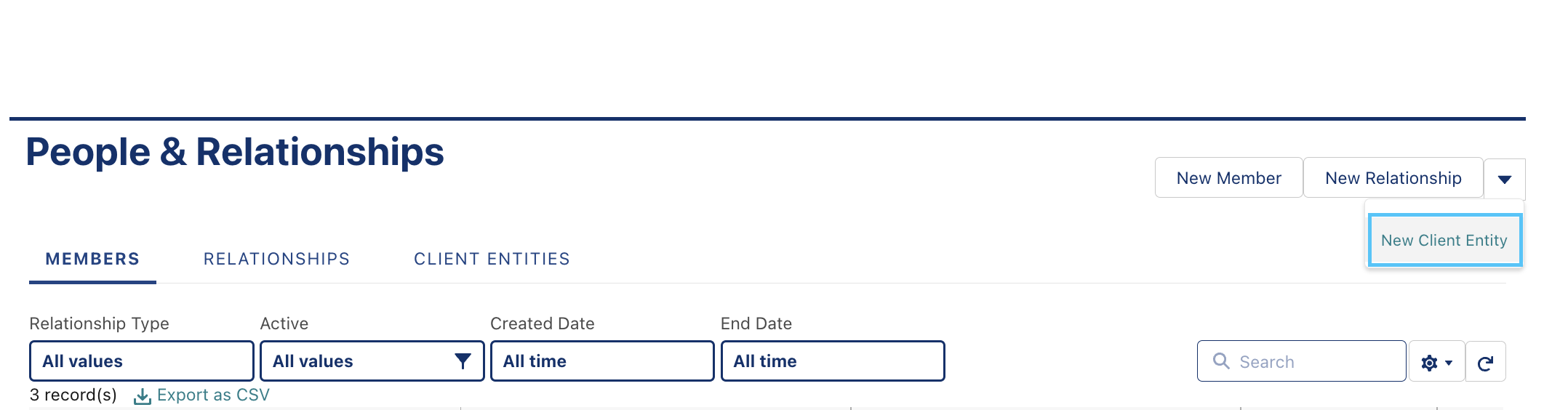Image resolution: width=1568 pixels, height=410 pixels.
Task: Click the filter funnel icon in Active
Action: 463,361
